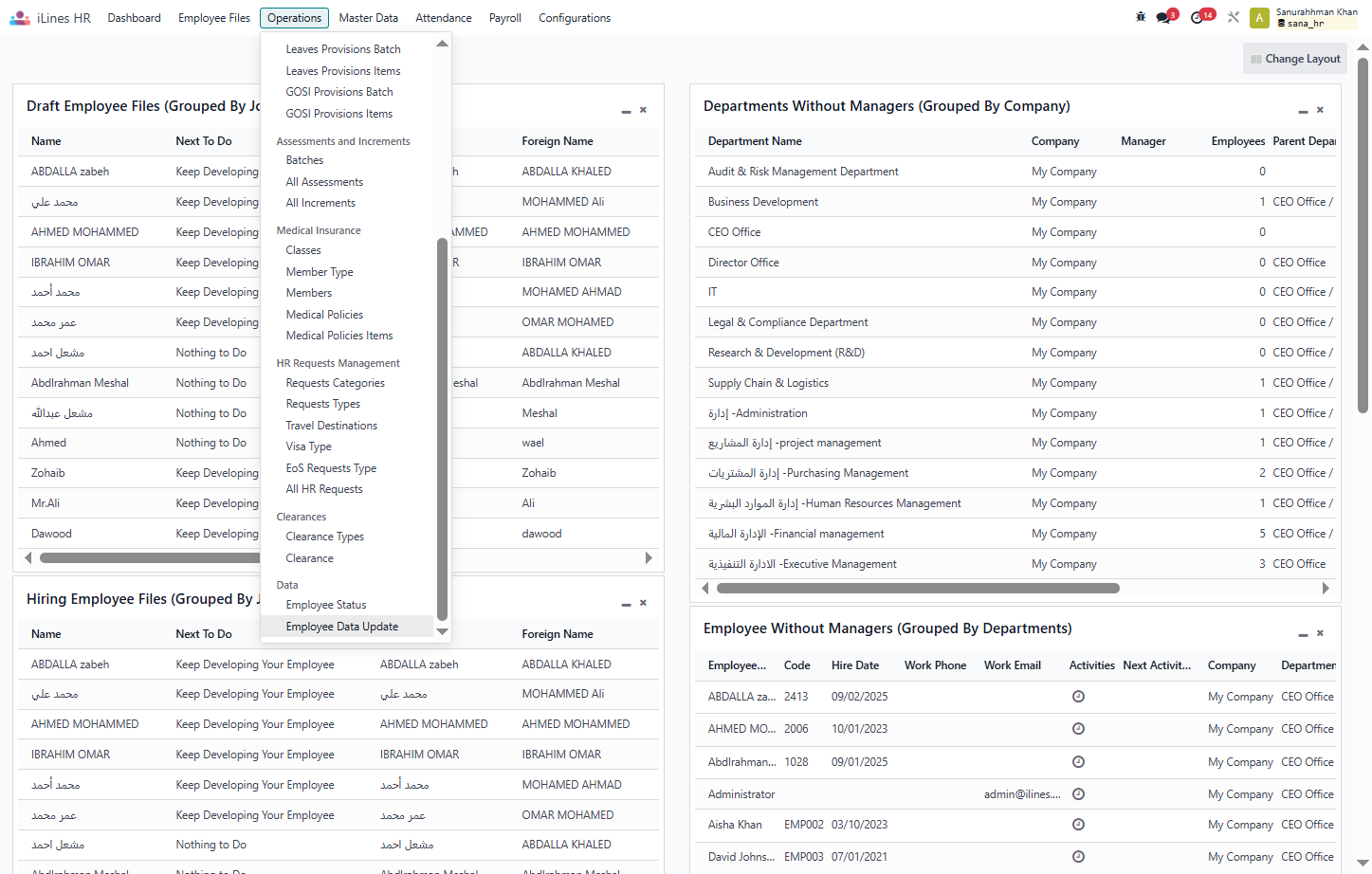Open the Employee Files menu
The width and height of the screenshot is (1372, 874).
214,18
